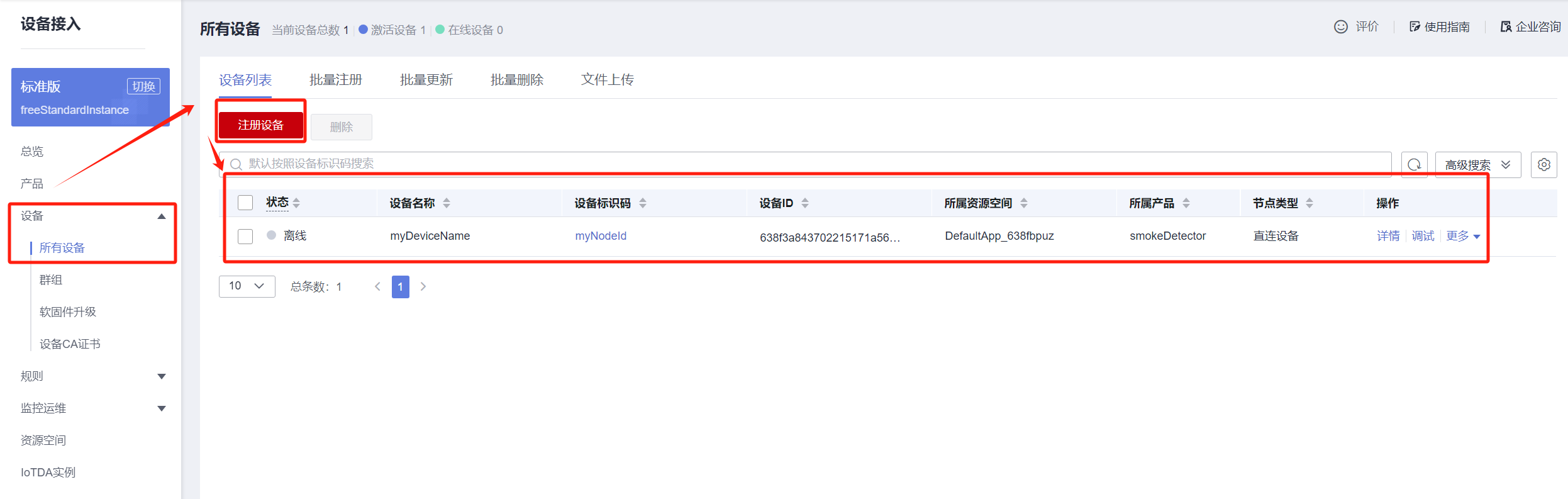The height and width of the screenshot is (499, 1568).
Task: Sort by 设备名称 column arrows
Action: (x=447, y=203)
